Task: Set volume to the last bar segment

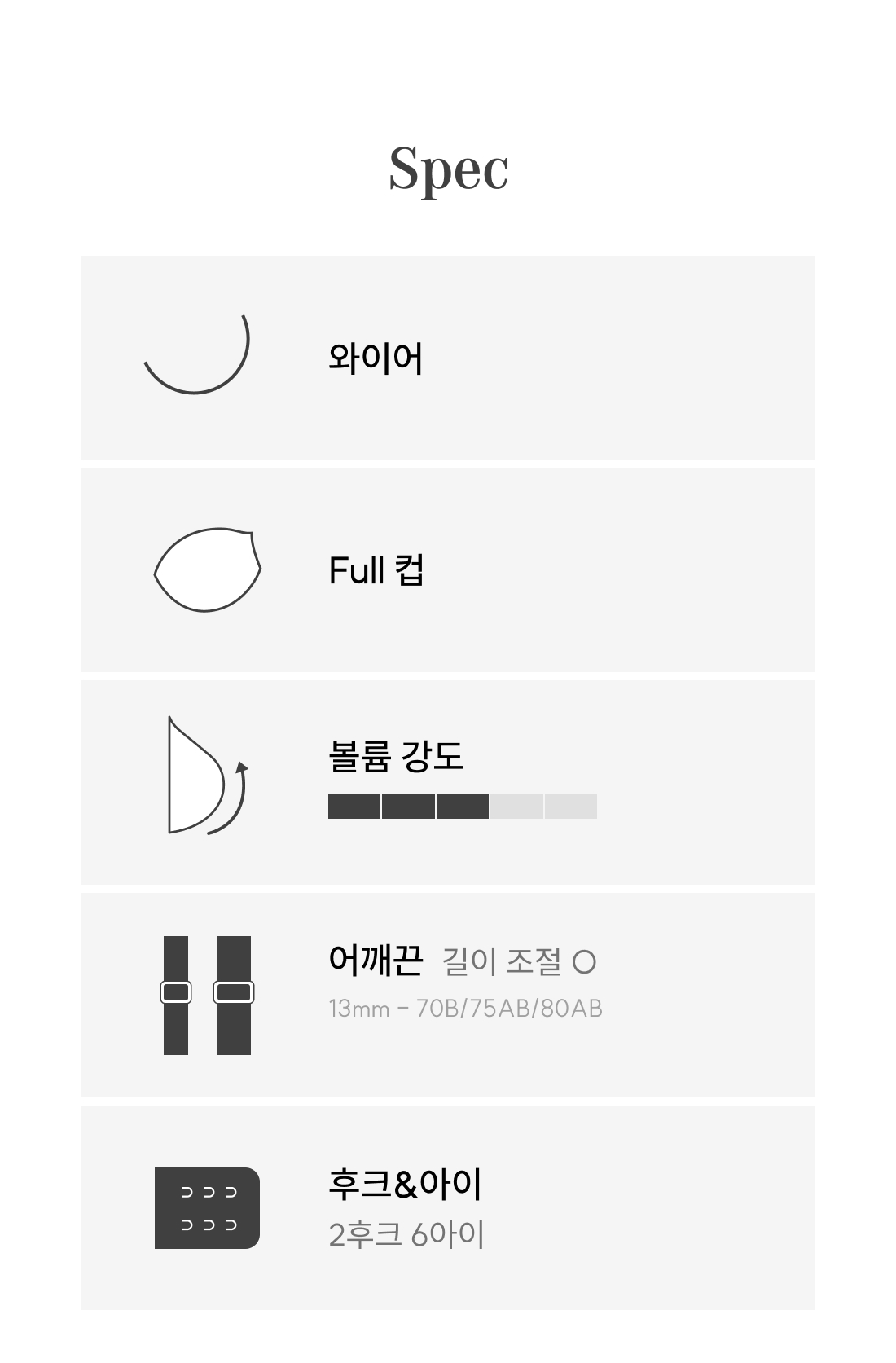Action: 571,807
